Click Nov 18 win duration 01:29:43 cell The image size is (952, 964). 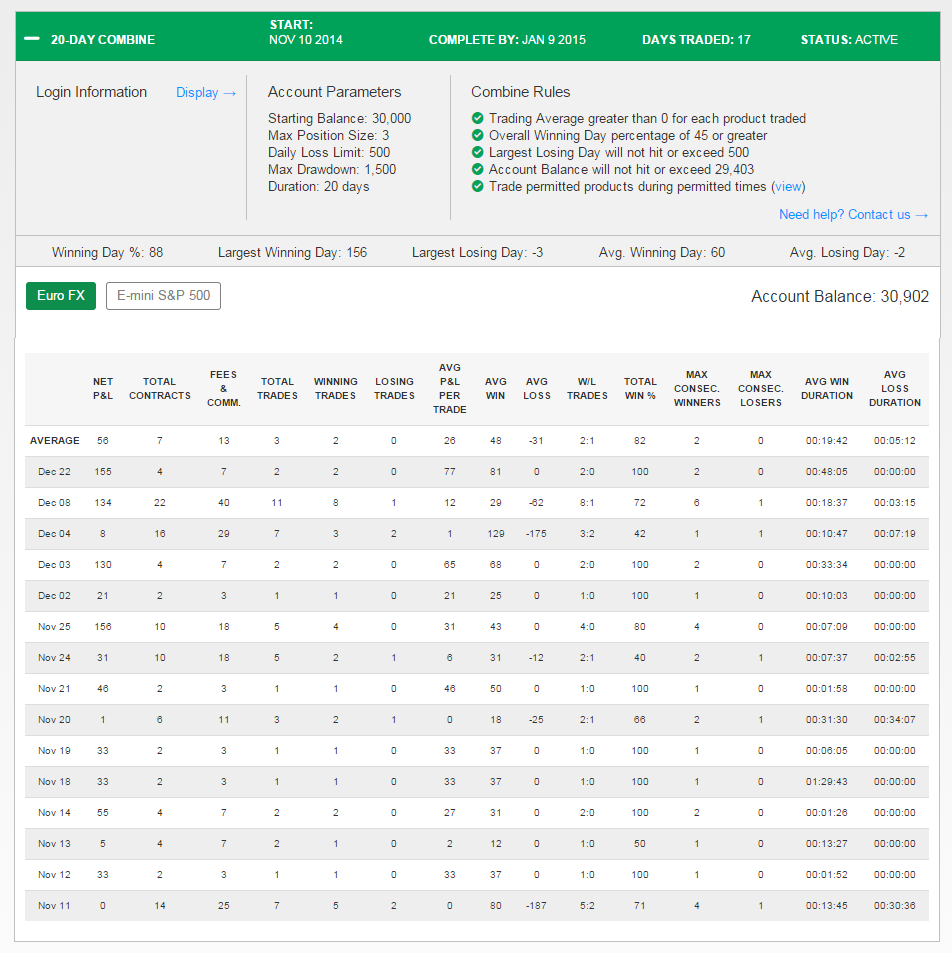827,781
